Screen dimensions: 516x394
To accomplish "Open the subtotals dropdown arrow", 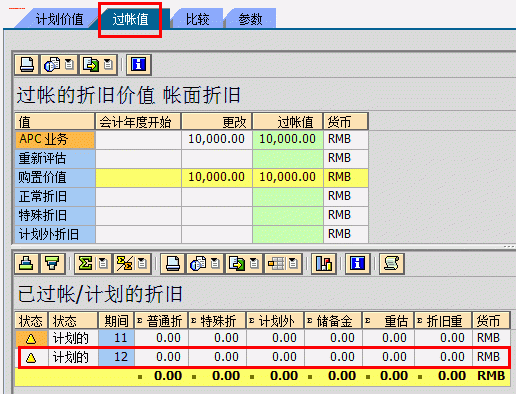I will point(143,264).
